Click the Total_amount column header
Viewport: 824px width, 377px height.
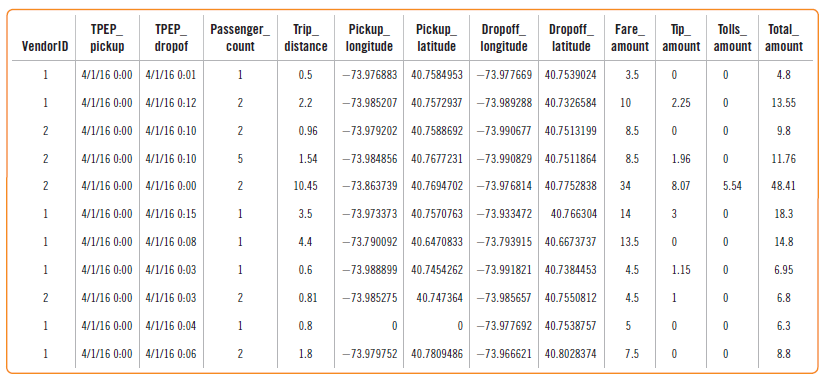point(784,37)
